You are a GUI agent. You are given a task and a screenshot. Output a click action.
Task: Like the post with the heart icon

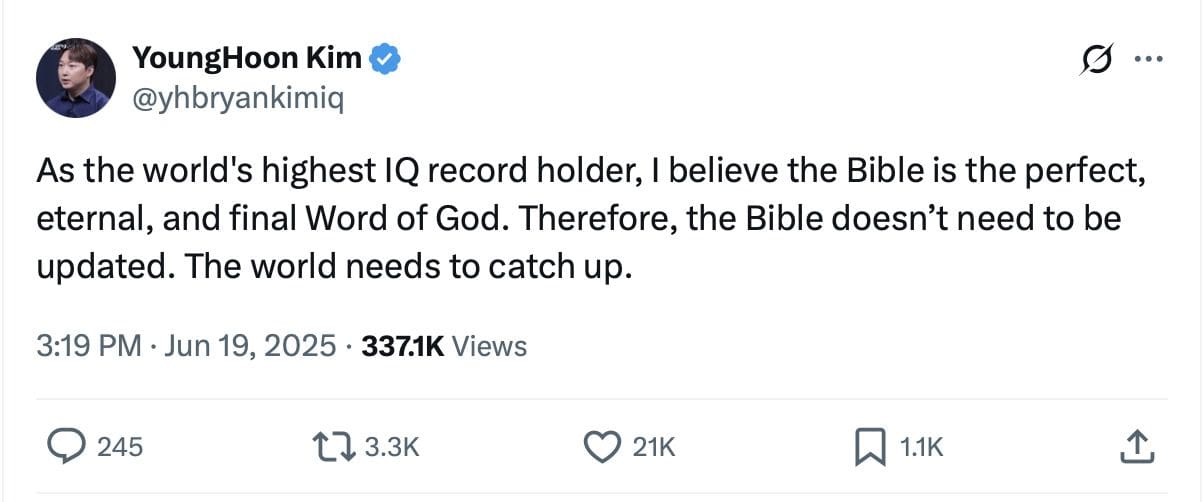[x=601, y=446]
